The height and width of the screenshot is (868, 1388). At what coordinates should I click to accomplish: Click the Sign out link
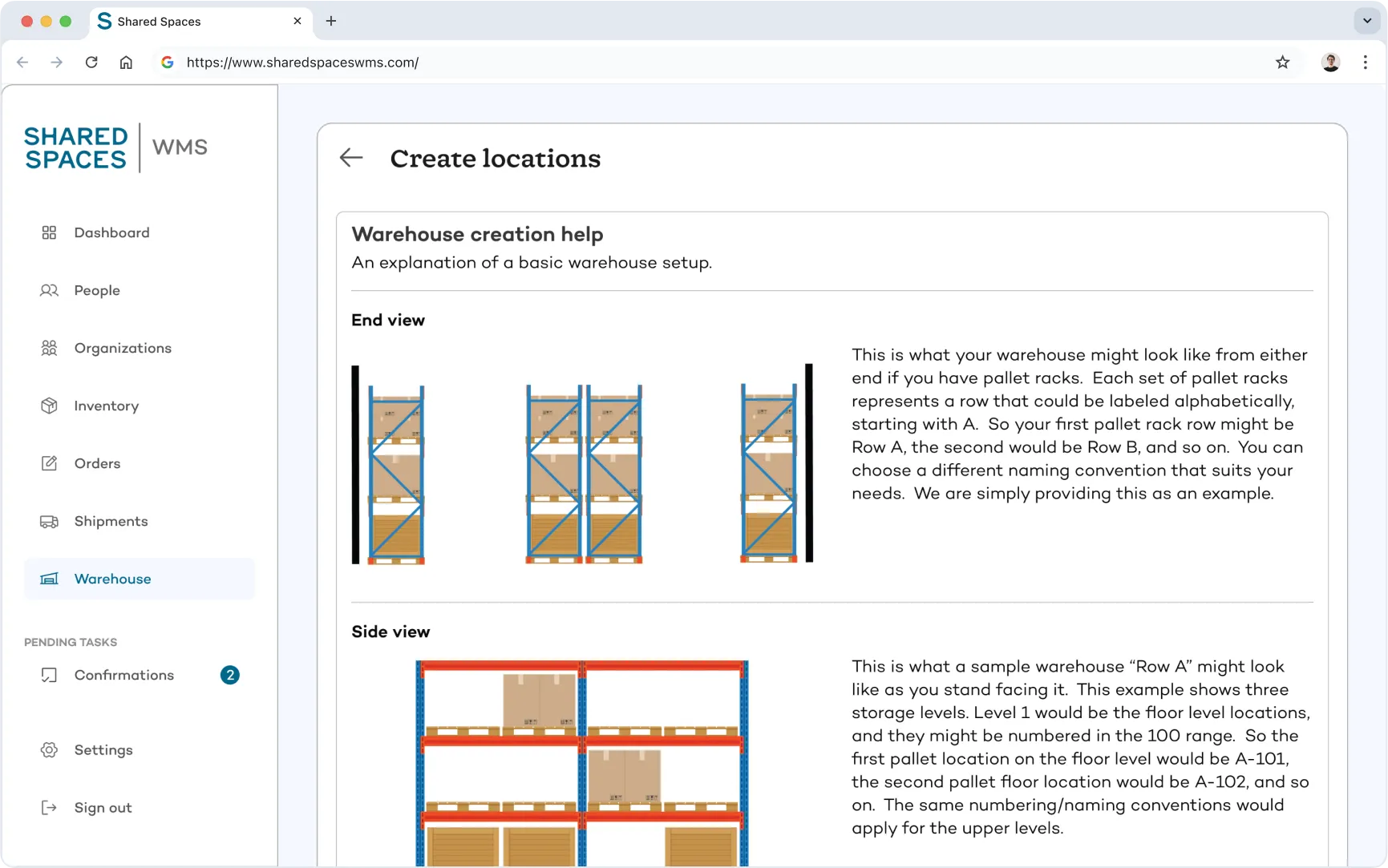tap(140, 808)
